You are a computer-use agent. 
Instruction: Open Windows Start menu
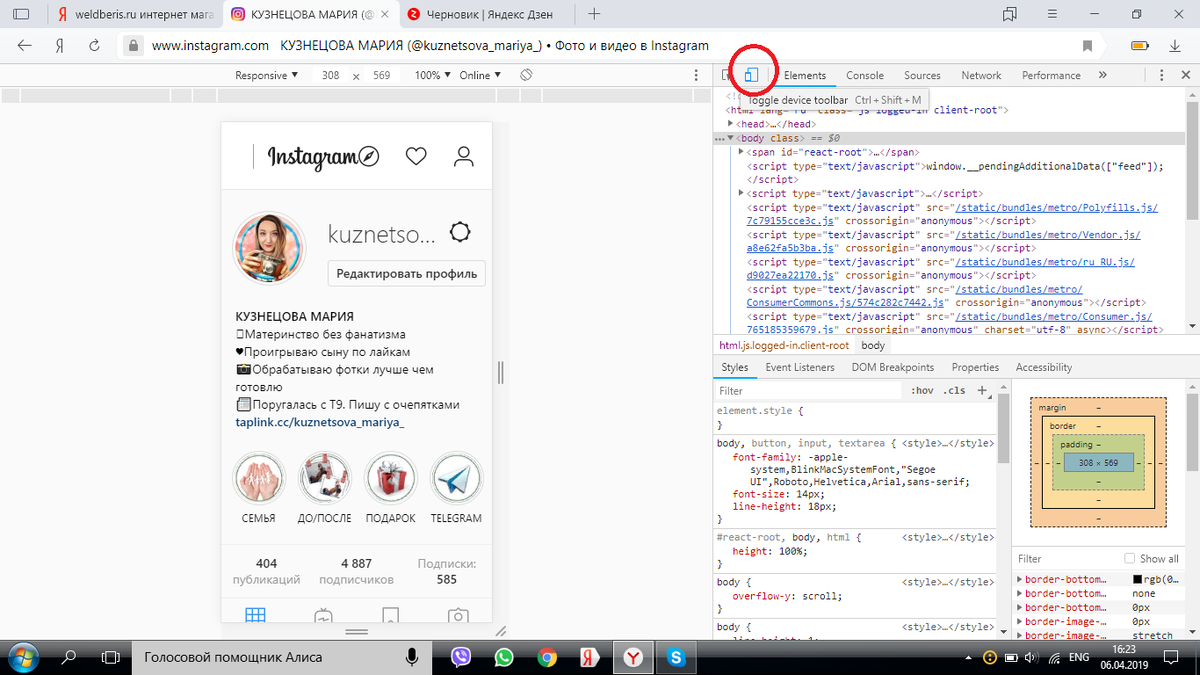[x=22, y=657]
